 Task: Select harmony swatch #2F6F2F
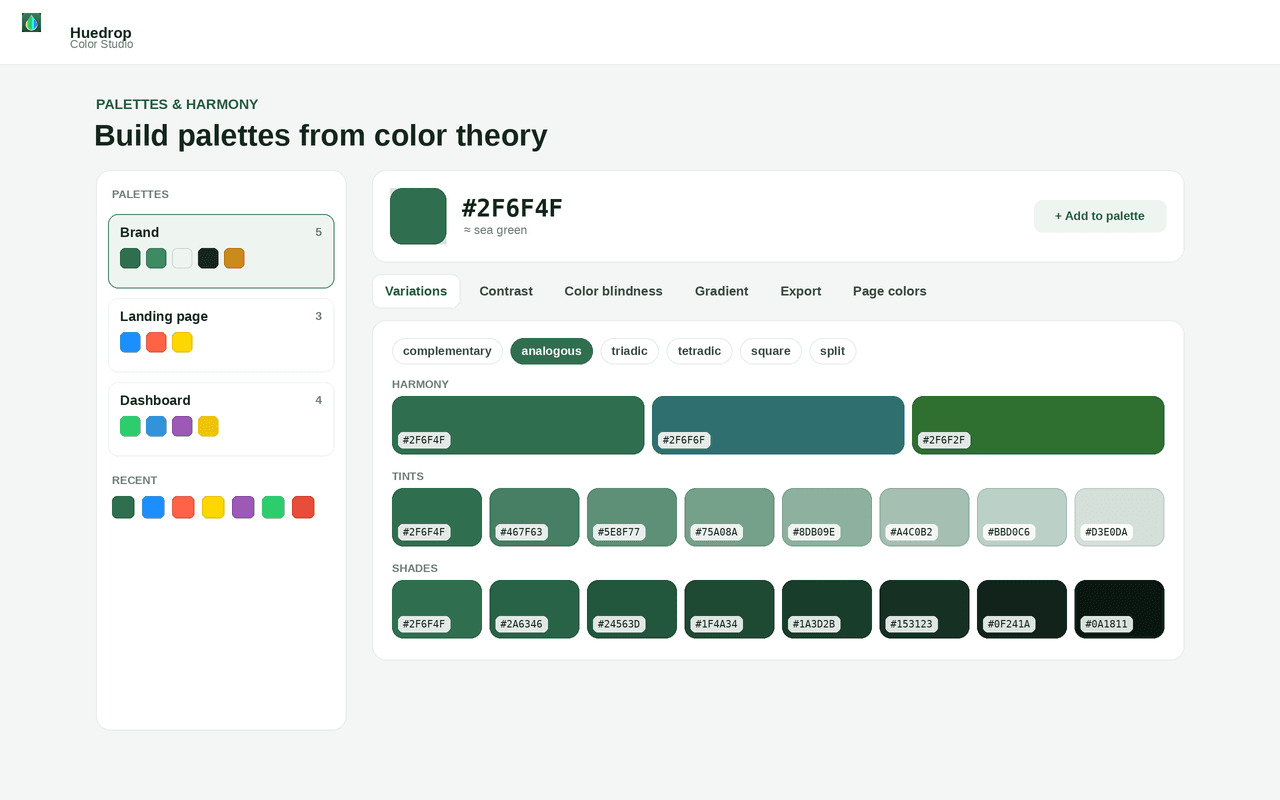1038,425
